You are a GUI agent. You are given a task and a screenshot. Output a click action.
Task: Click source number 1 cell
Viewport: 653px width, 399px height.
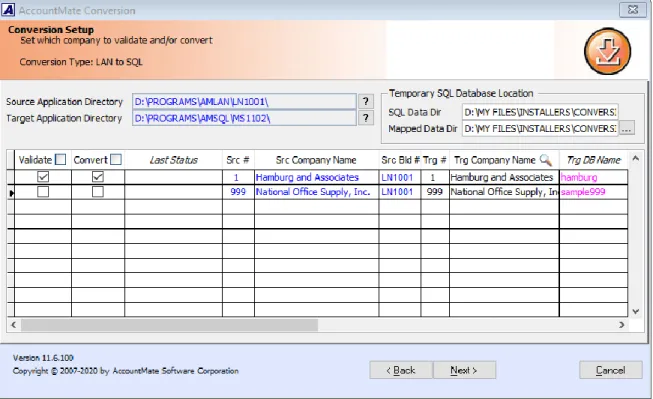[238, 177]
